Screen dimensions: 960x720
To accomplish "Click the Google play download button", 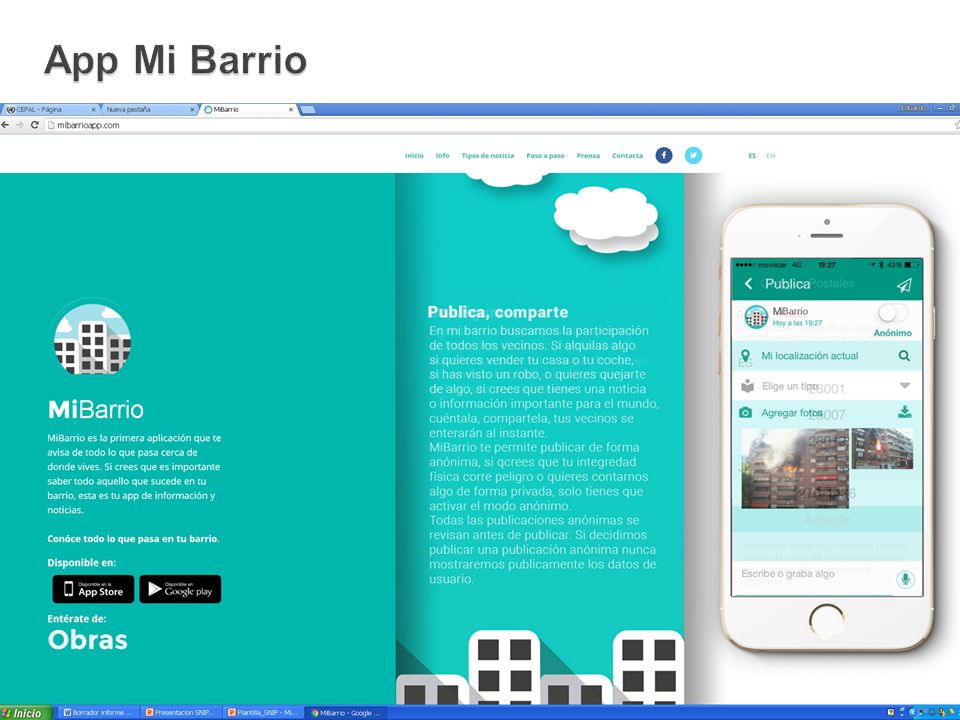I will point(180,589).
